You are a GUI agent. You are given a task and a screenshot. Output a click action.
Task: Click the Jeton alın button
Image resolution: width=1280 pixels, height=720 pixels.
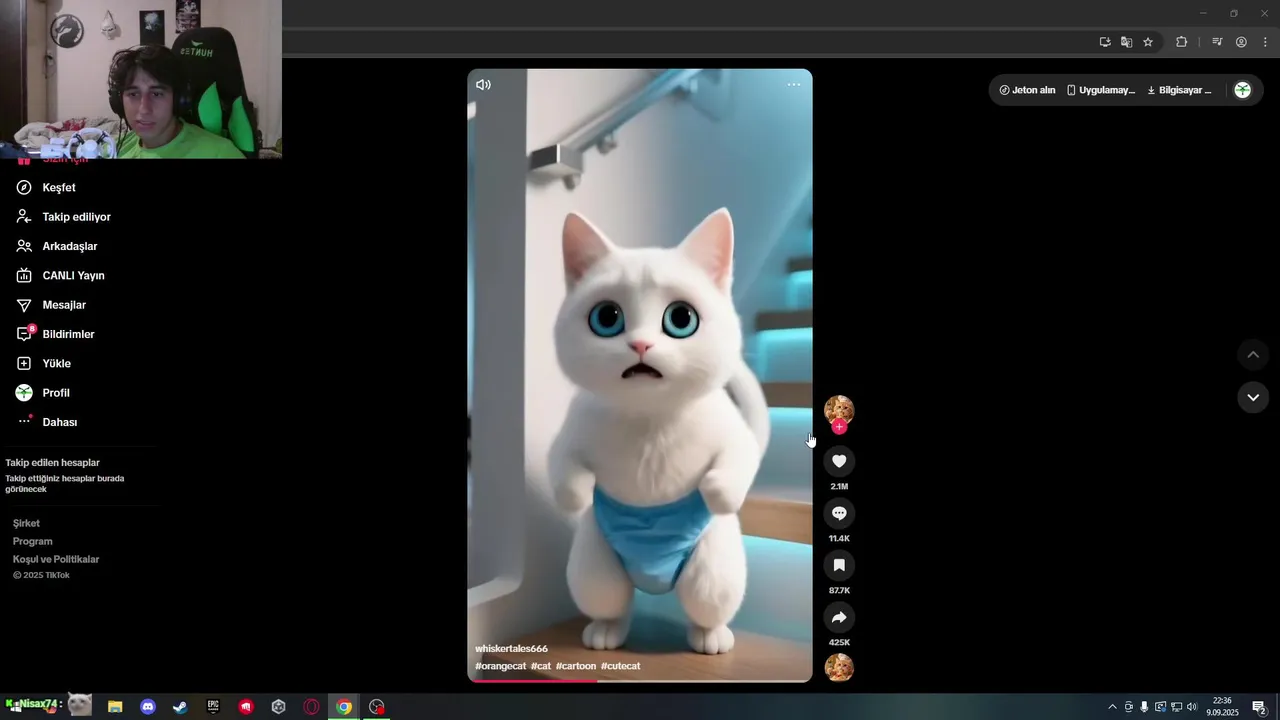point(1027,90)
